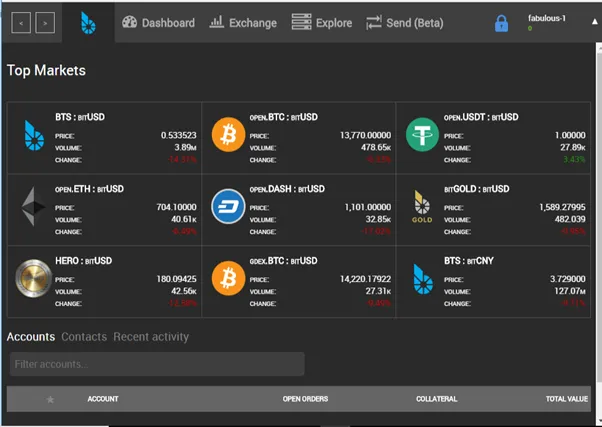Switch to the Contacts tab
Viewport: 602px width, 427px height.
tap(84, 337)
